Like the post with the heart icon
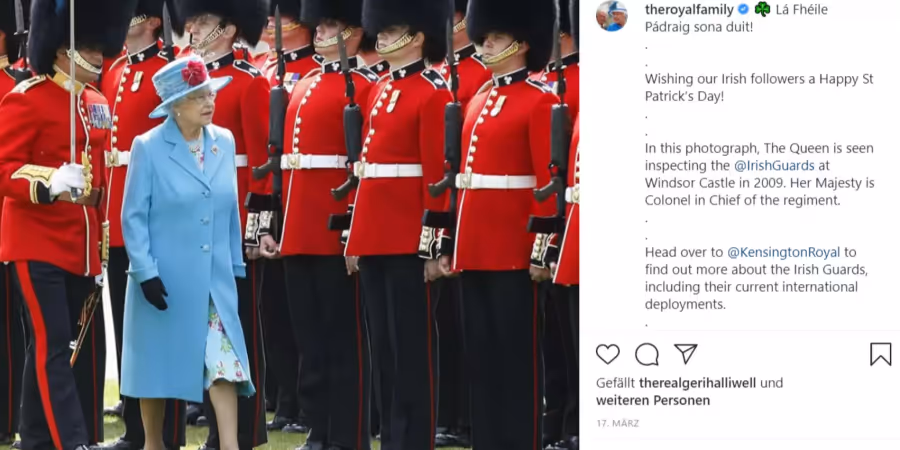The height and width of the screenshot is (450, 900). pyautogui.click(x=607, y=354)
